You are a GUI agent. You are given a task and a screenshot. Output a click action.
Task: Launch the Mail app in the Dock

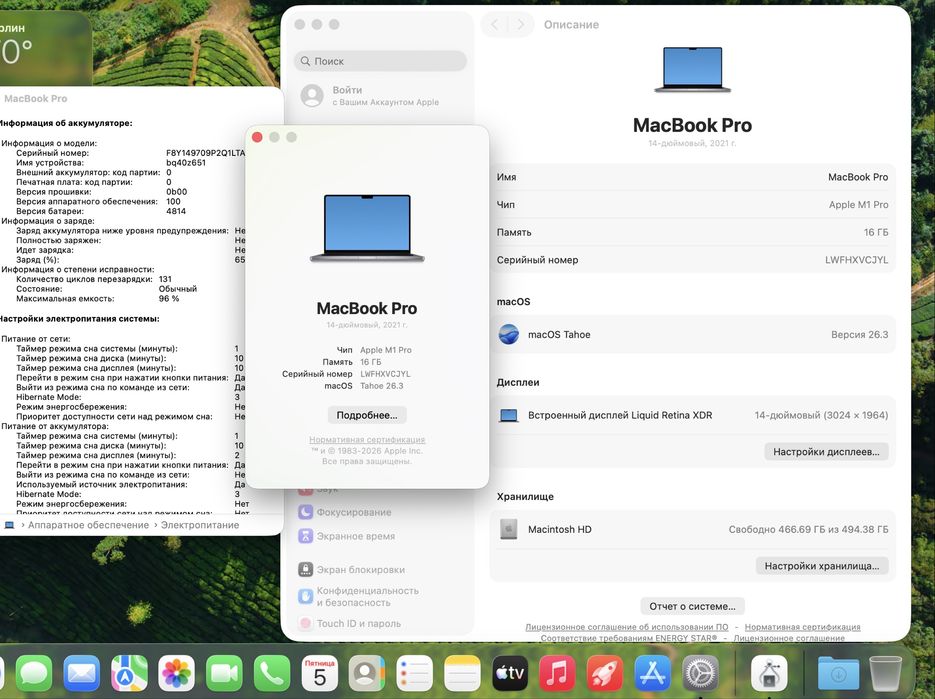pyautogui.click(x=82, y=673)
